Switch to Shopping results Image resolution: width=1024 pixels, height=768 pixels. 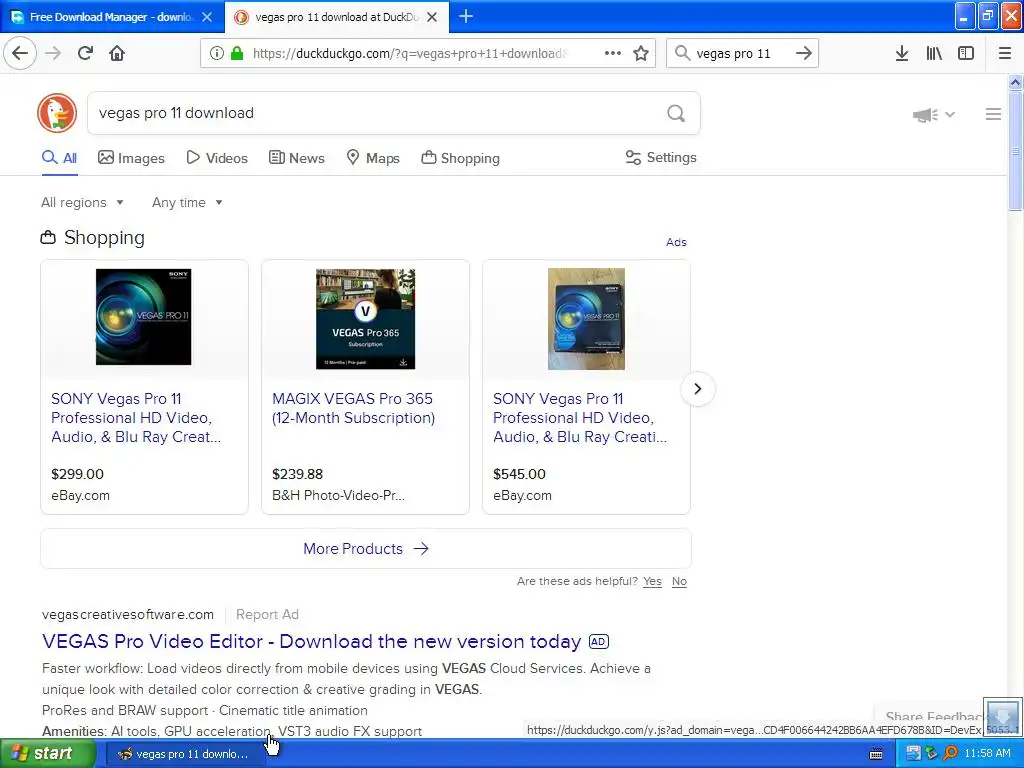click(x=460, y=158)
